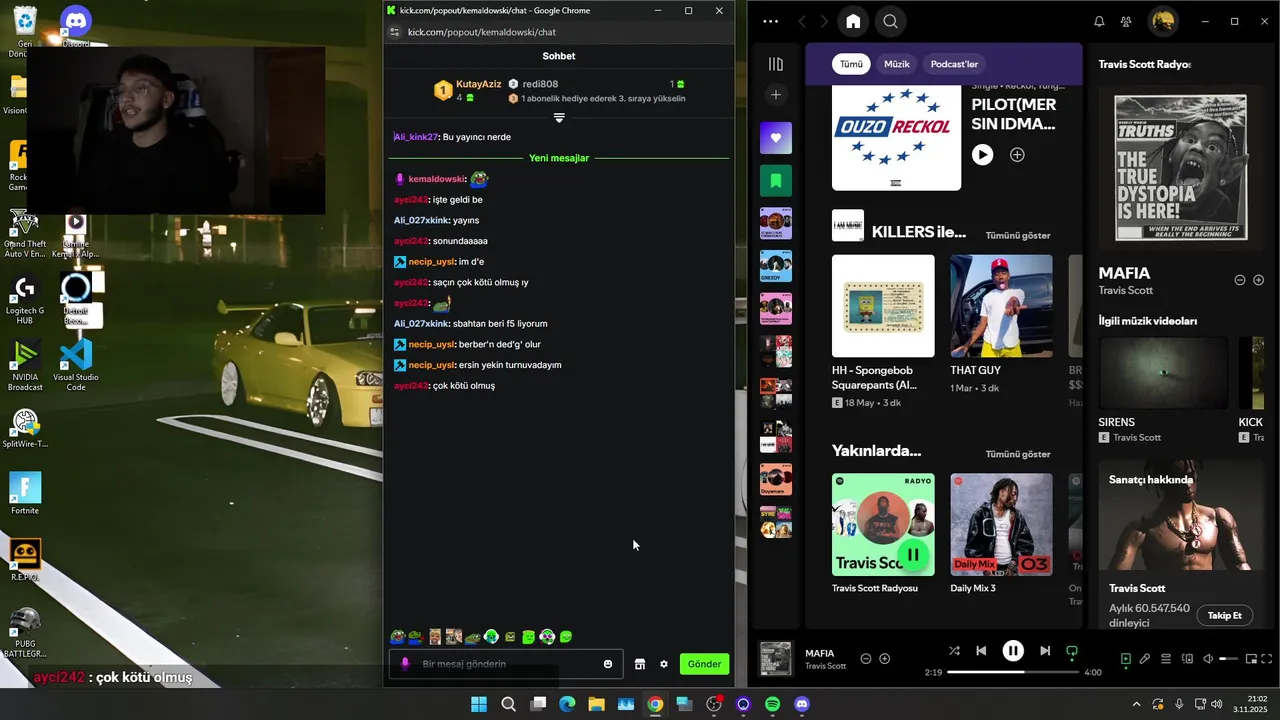Mute Spotify with the speaker icon
The image size is (1280, 720).
click(x=1208, y=659)
